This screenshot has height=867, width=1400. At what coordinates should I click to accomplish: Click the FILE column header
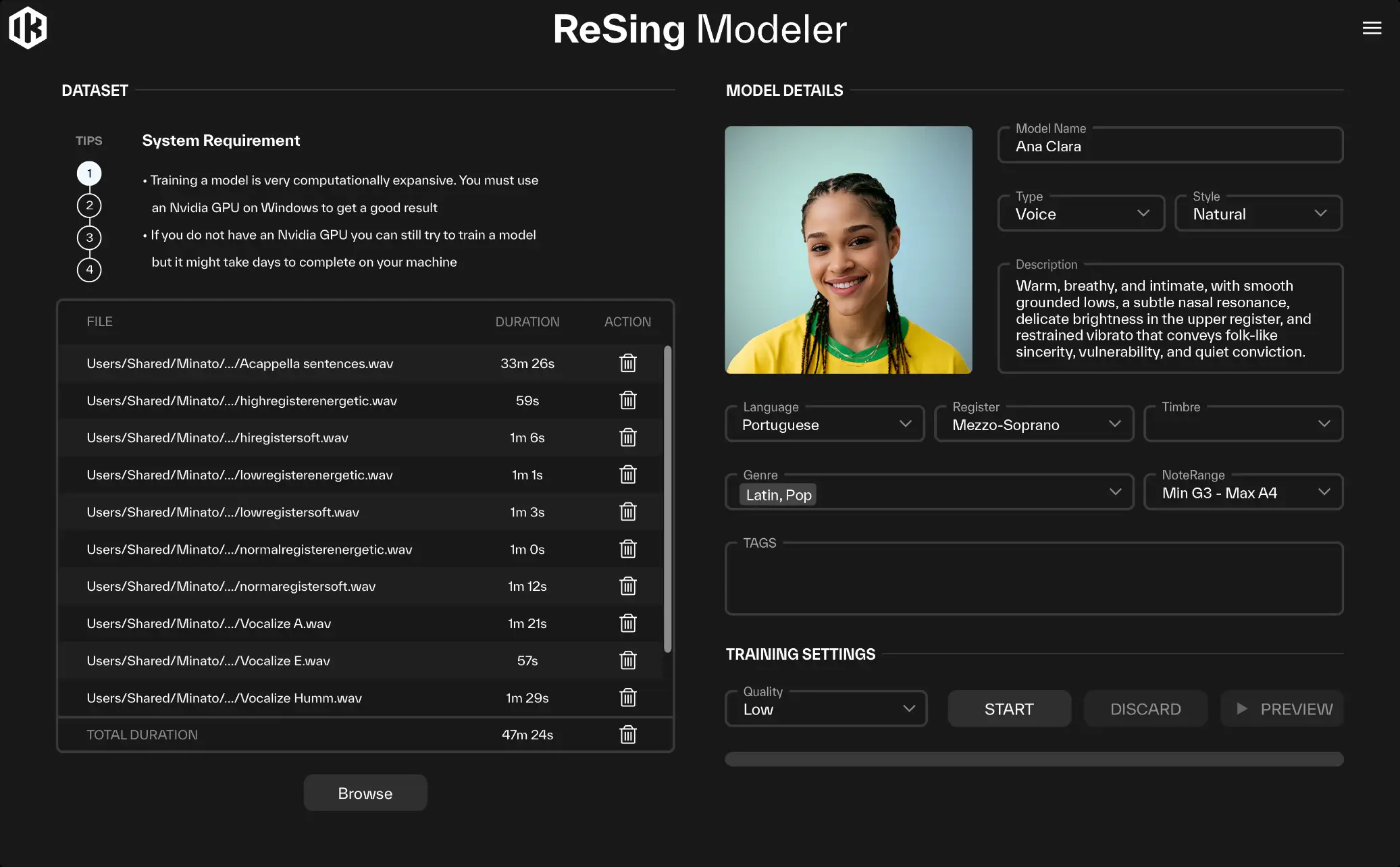[99, 321]
